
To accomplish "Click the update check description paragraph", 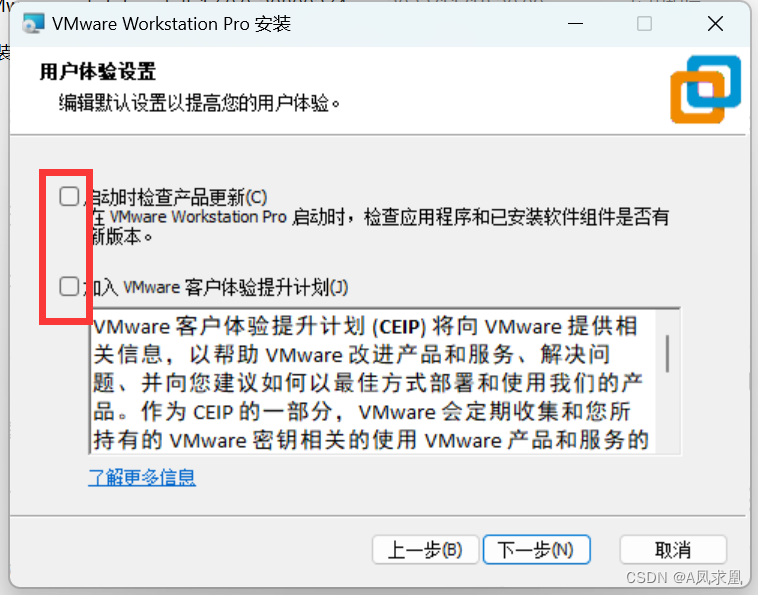I will (x=380, y=227).
